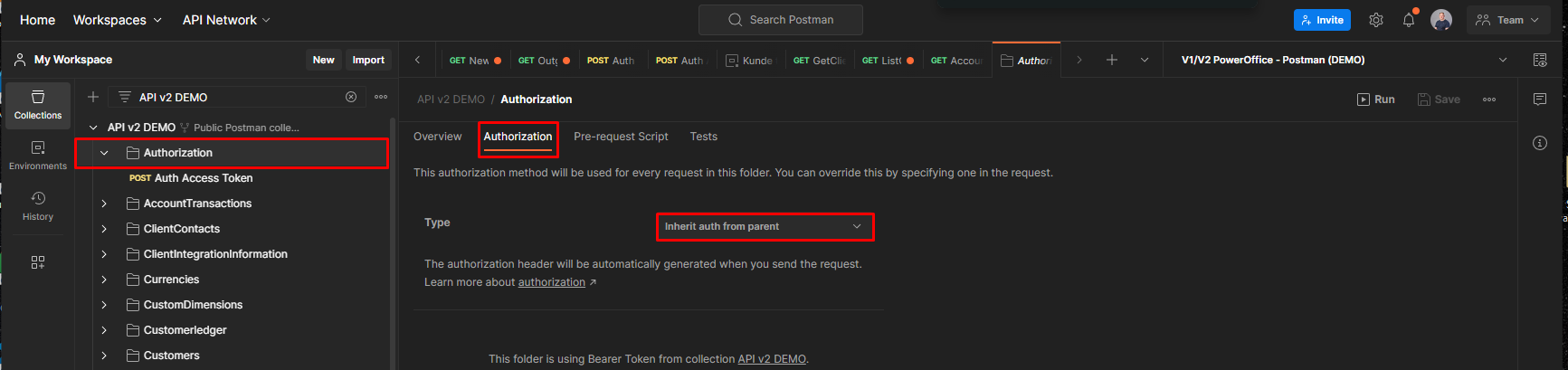Open the Environments sidebar panel
The width and height of the screenshot is (1568, 370).
pos(38,155)
